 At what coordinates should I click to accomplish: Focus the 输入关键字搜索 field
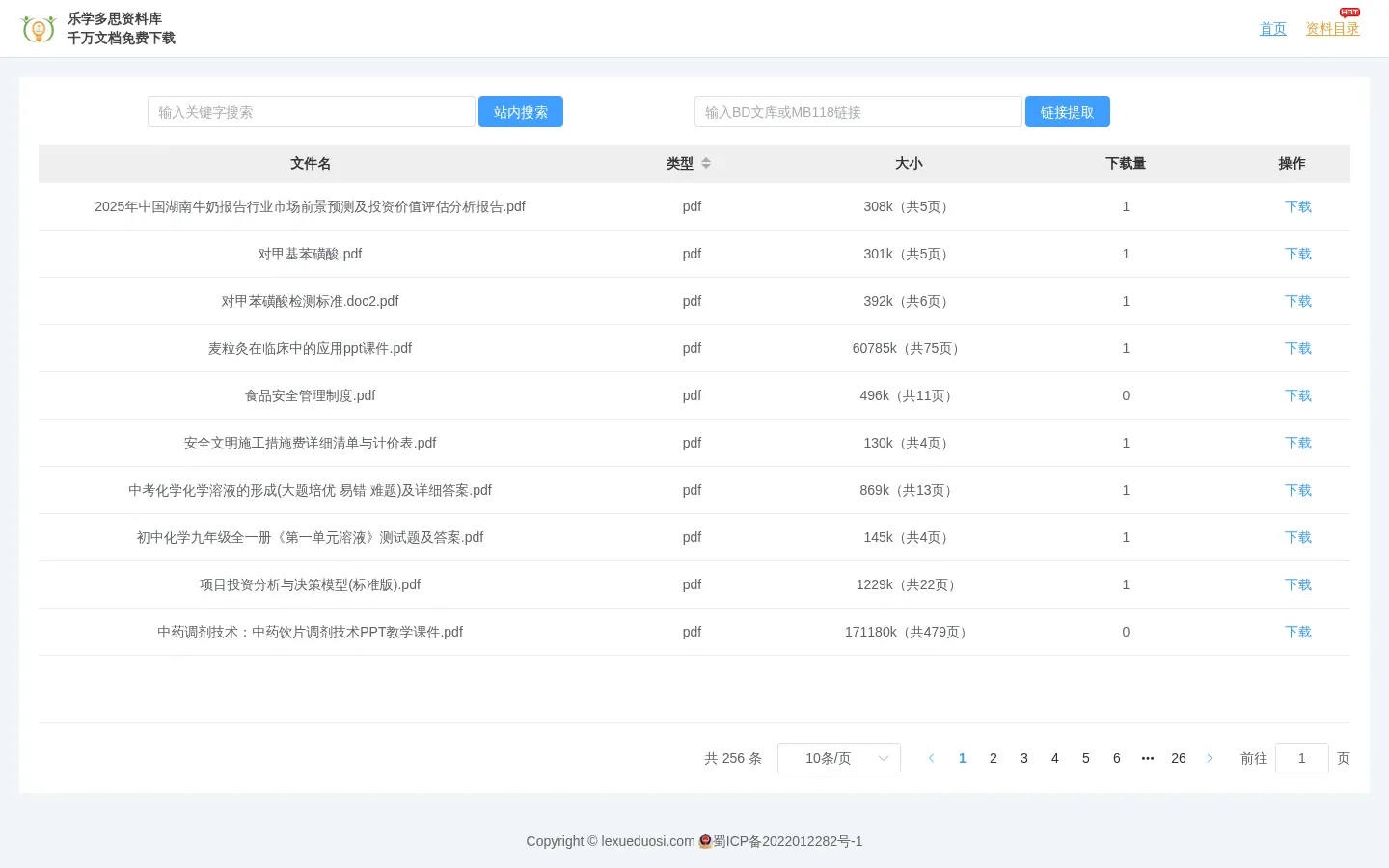pos(312,112)
